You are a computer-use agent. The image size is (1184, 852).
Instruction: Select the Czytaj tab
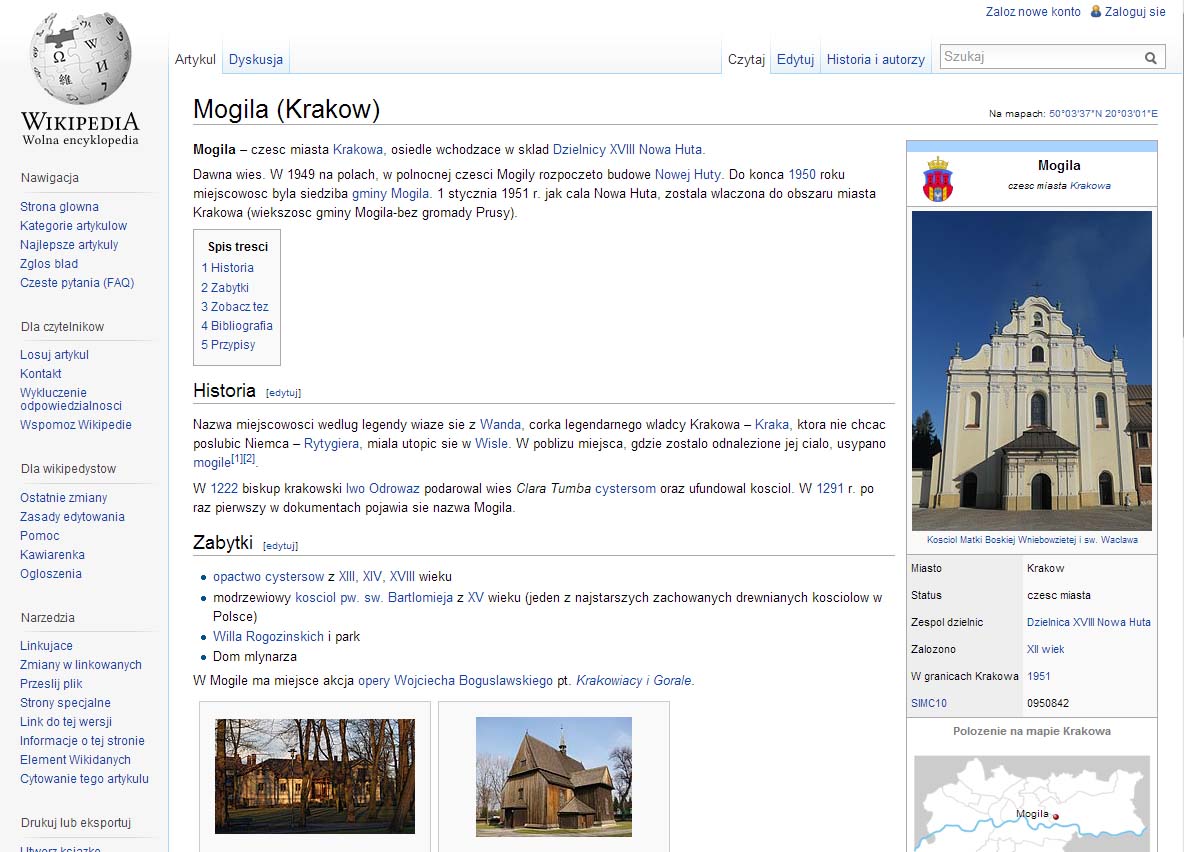[746, 60]
